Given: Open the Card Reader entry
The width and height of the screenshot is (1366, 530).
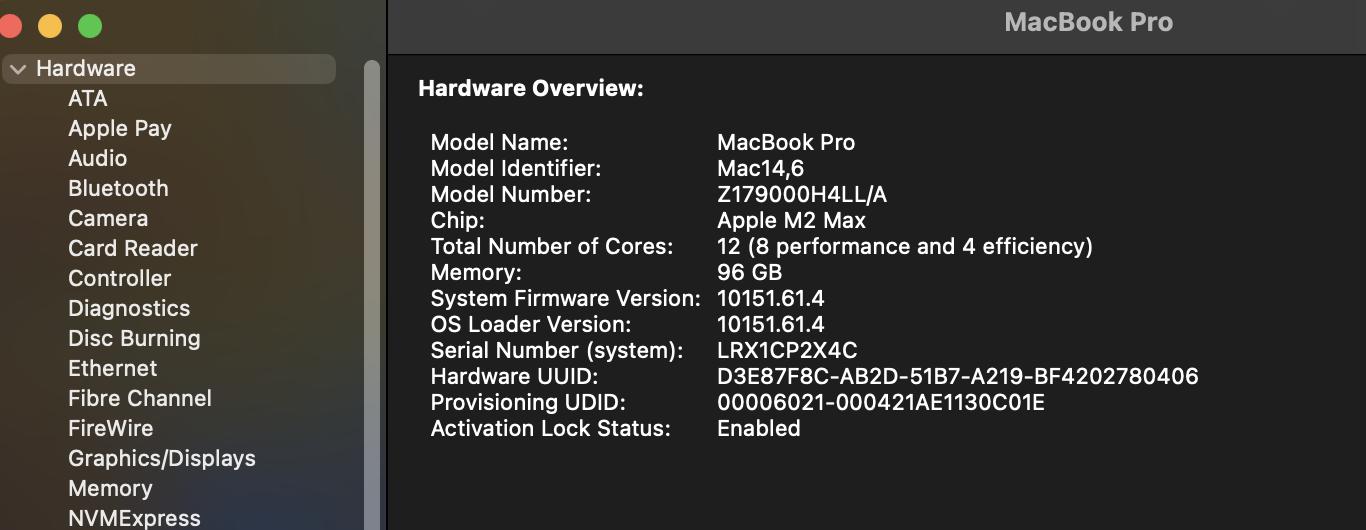Looking at the screenshot, I should (x=133, y=249).
